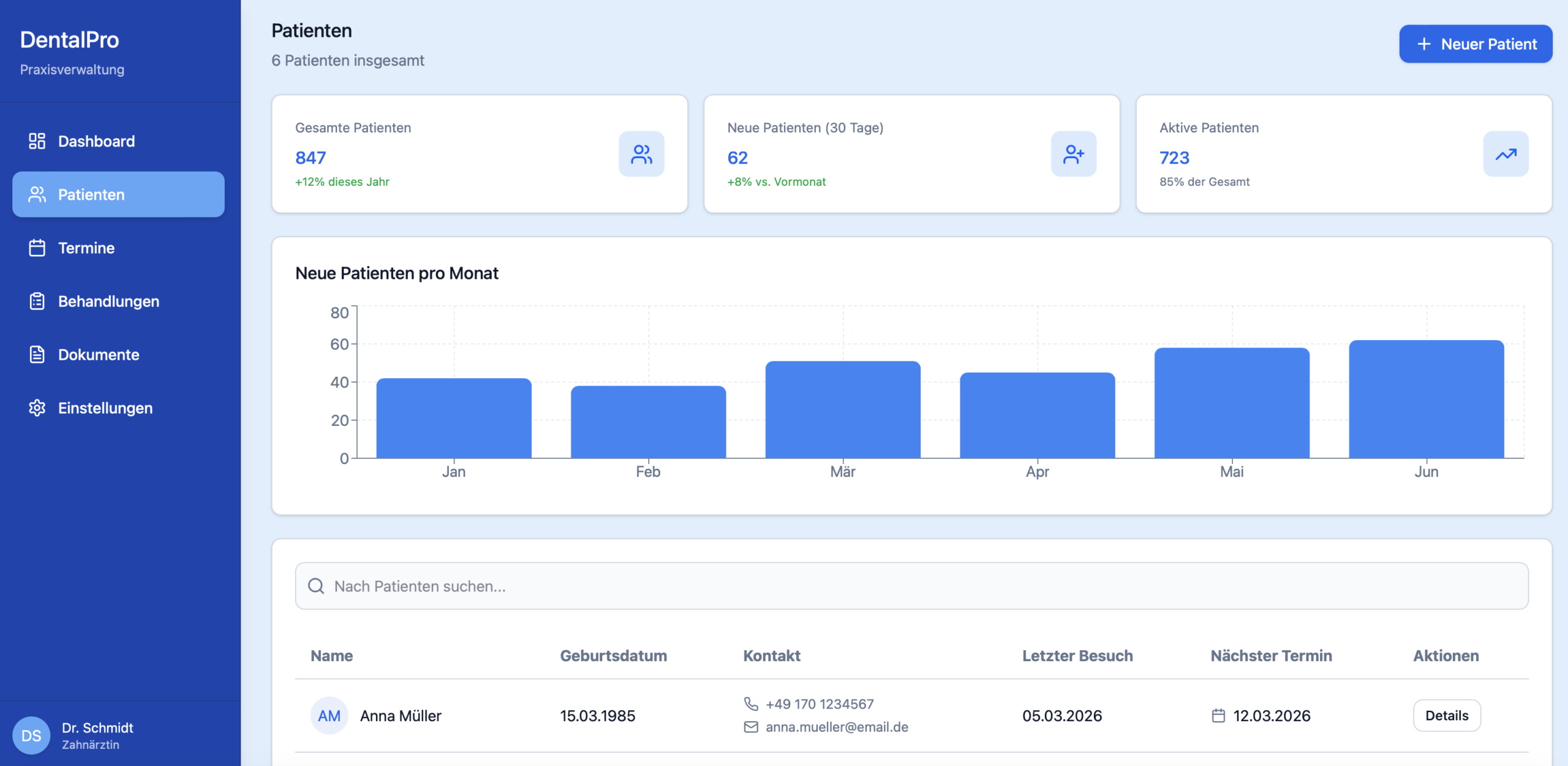Click the AM avatar of Anna Müller
The width and height of the screenshot is (1568, 766).
click(329, 716)
